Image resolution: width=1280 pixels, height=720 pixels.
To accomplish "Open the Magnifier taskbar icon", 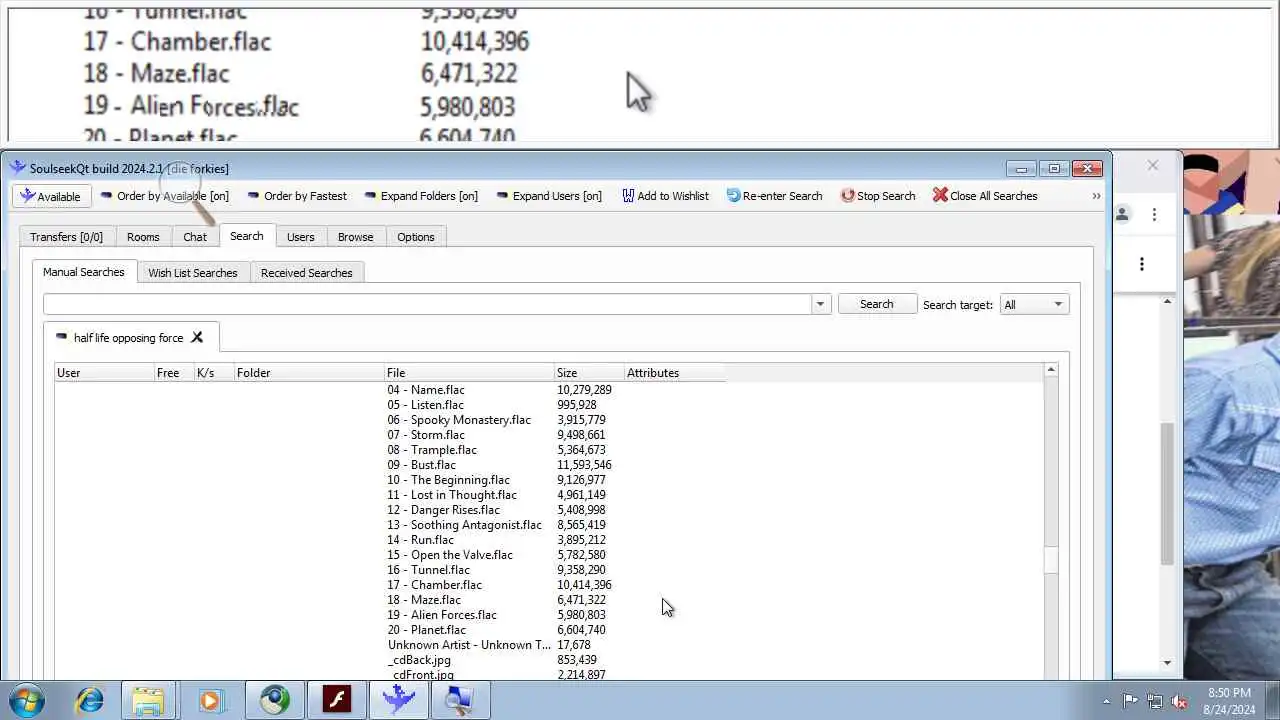I will tap(459, 700).
